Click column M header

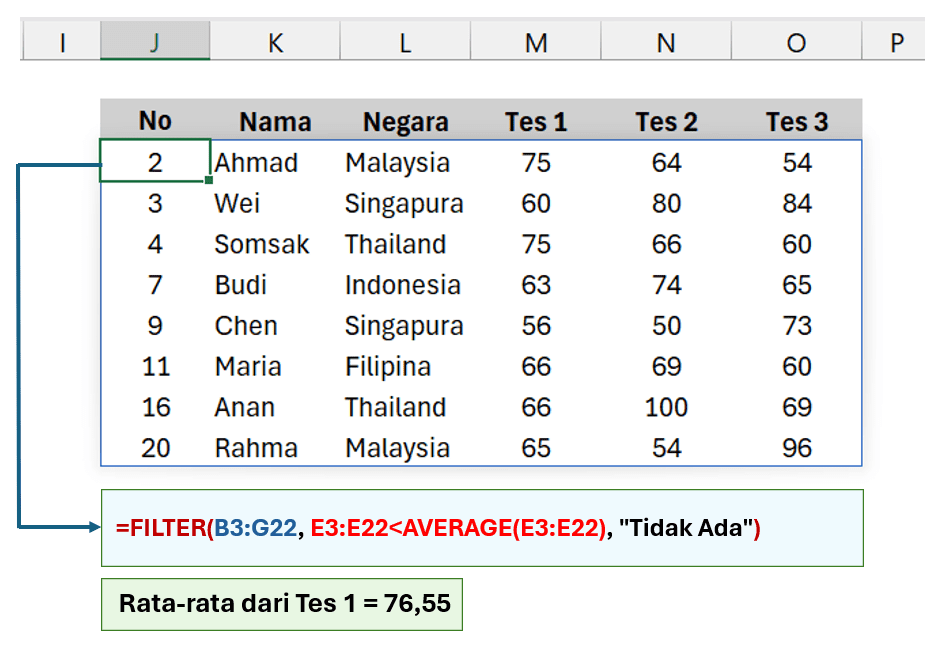(x=536, y=41)
